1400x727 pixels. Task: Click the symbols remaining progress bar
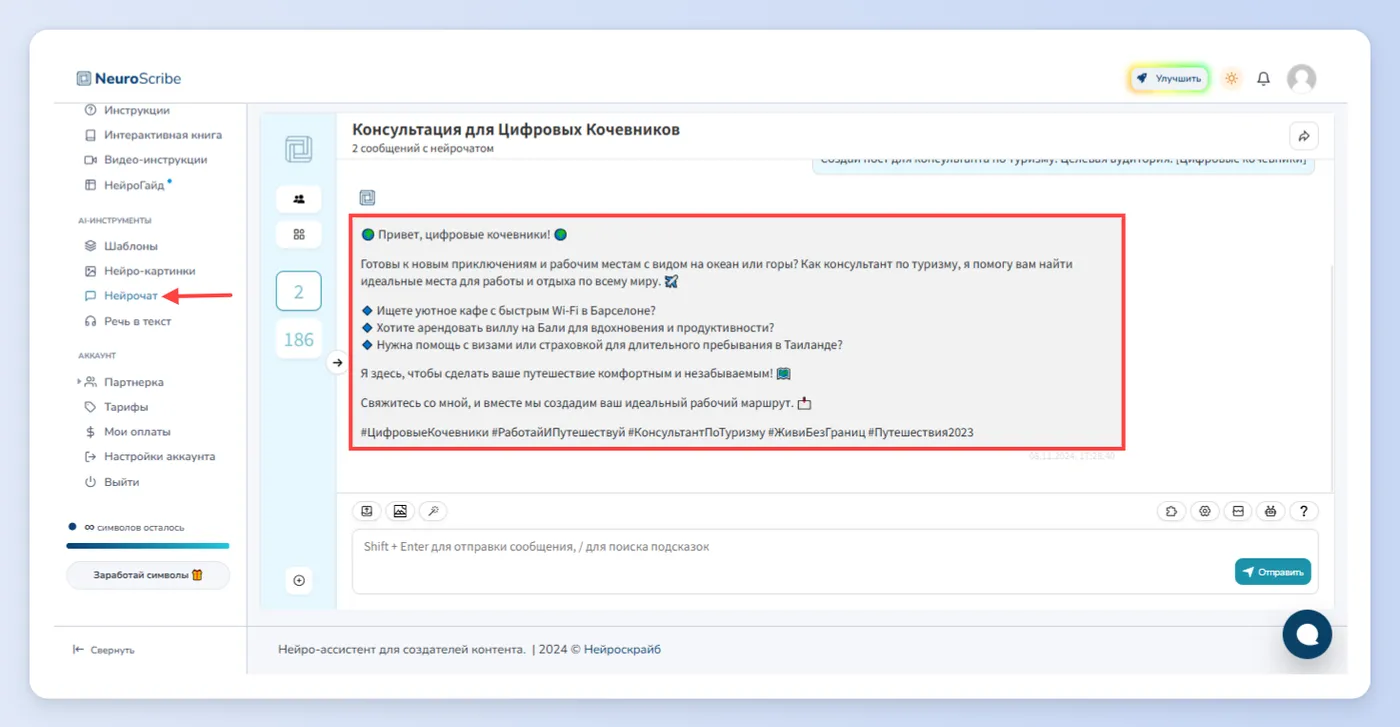(x=148, y=546)
